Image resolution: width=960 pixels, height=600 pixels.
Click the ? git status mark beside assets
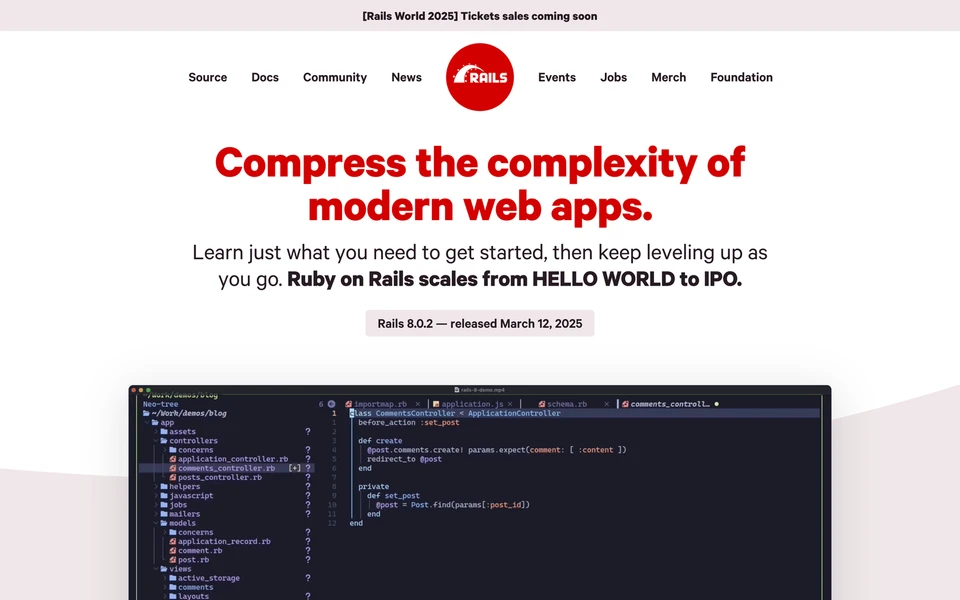(x=308, y=432)
